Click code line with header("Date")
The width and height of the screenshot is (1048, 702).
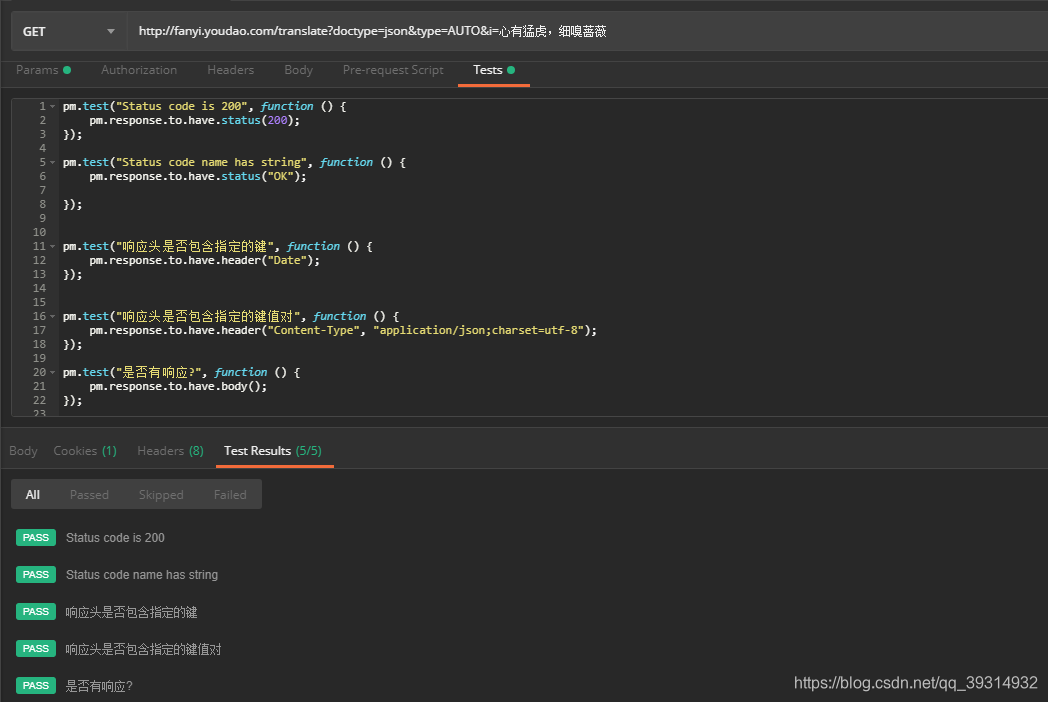(205, 261)
